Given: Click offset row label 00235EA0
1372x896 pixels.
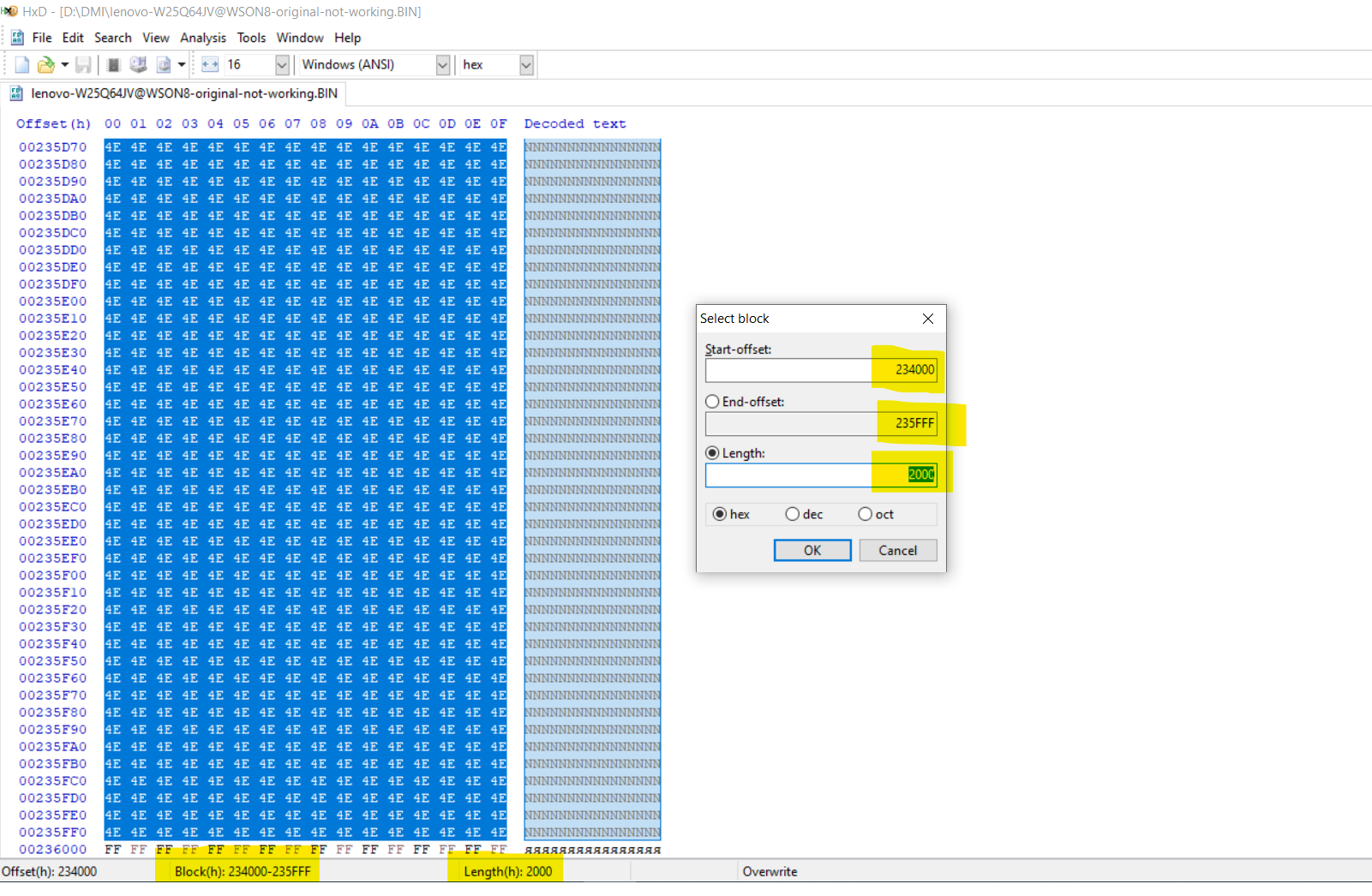Looking at the screenshot, I should 53,473.
